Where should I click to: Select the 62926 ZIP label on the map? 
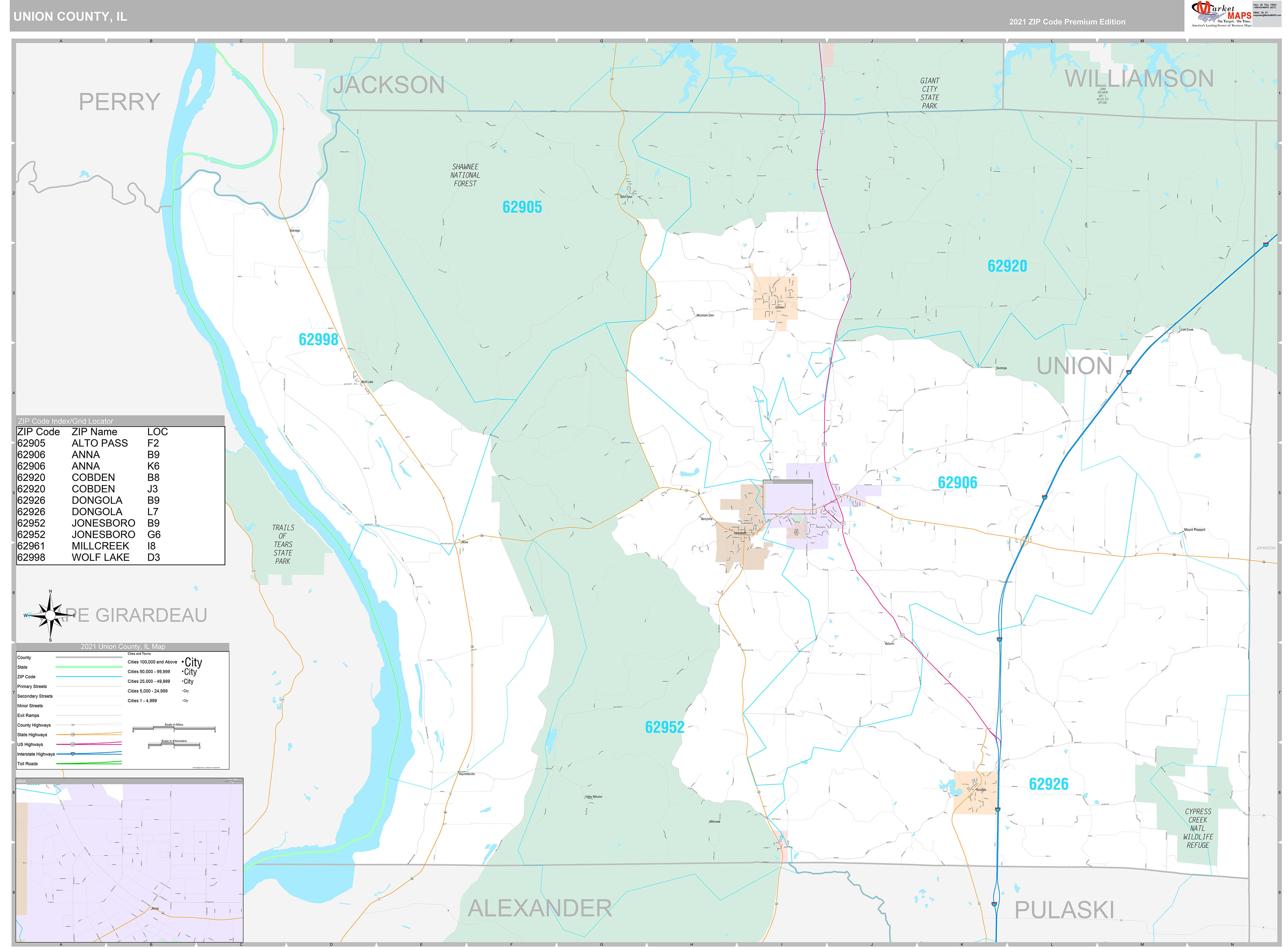[x=1048, y=784]
